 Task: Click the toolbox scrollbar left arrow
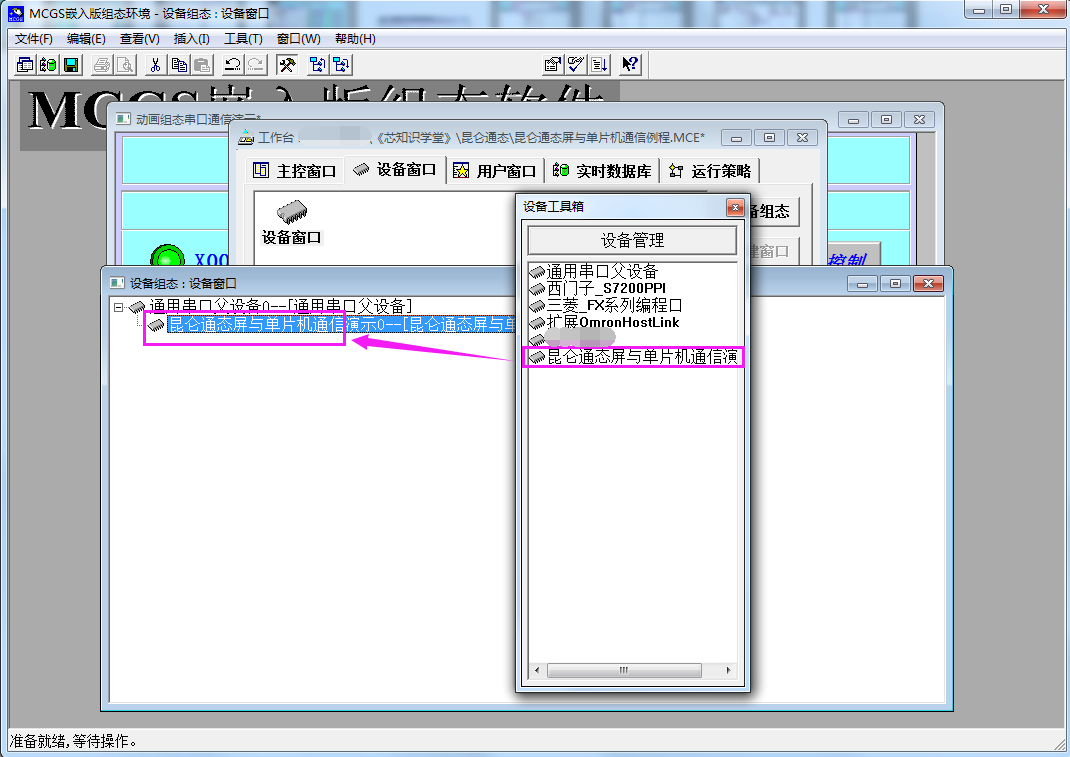coord(537,670)
